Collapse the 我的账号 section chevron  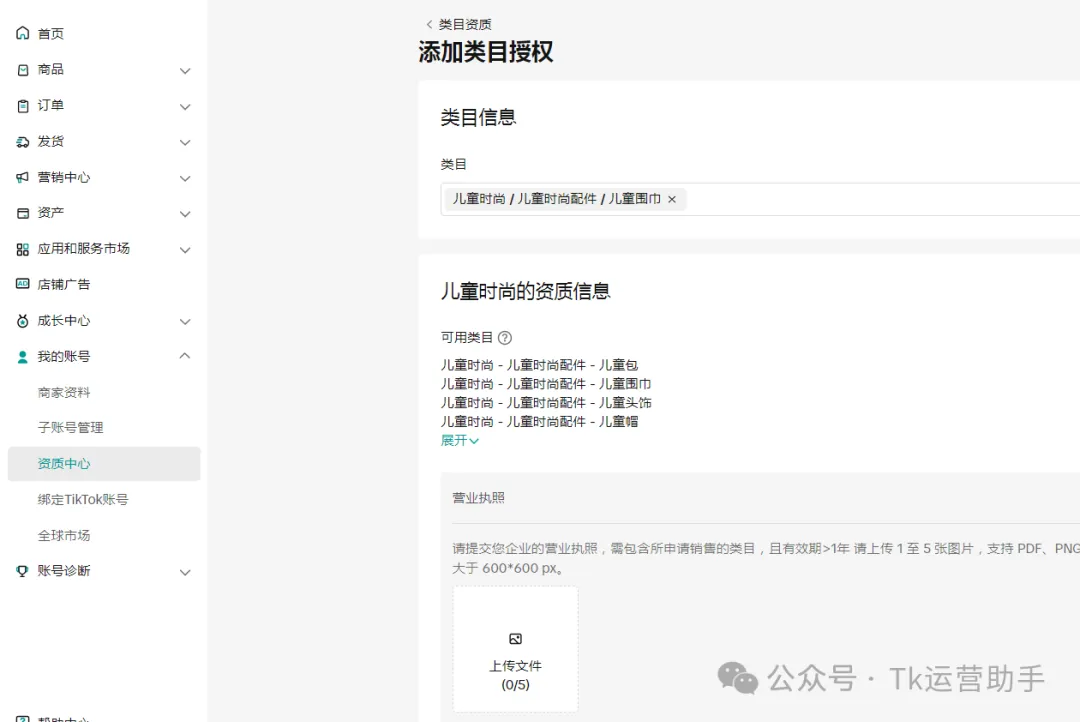(185, 356)
